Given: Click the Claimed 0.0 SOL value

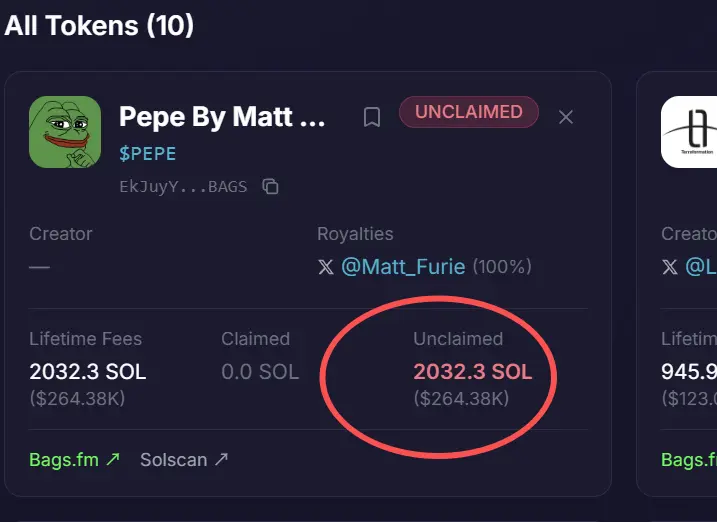Looking at the screenshot, I should (259, 372).
